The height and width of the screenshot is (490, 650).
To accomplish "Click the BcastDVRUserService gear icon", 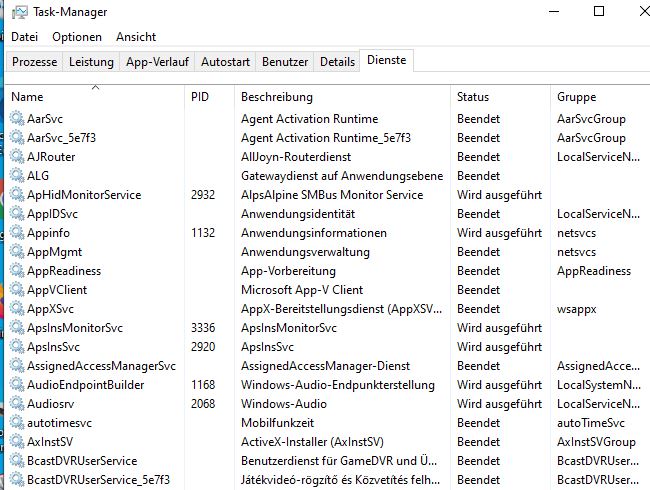I will click(17, 461).
